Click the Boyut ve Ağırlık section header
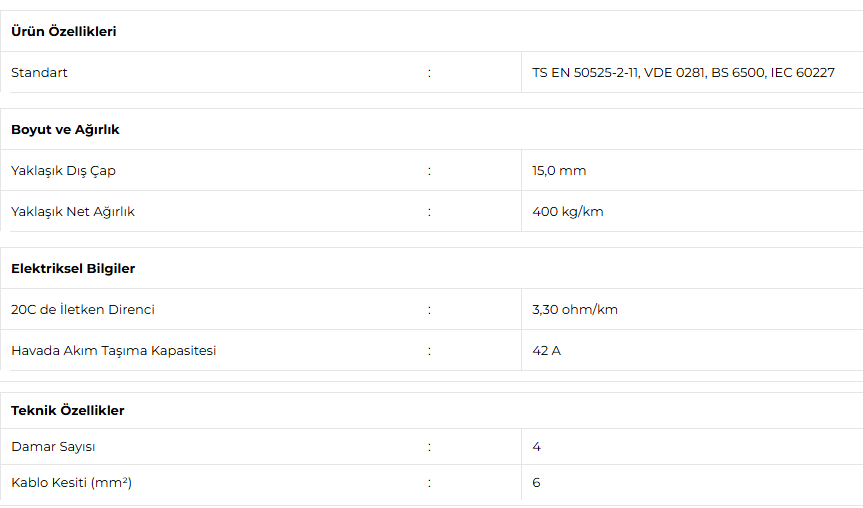The height and width of the screenshot is (508, 863). [x=65, y=129]
